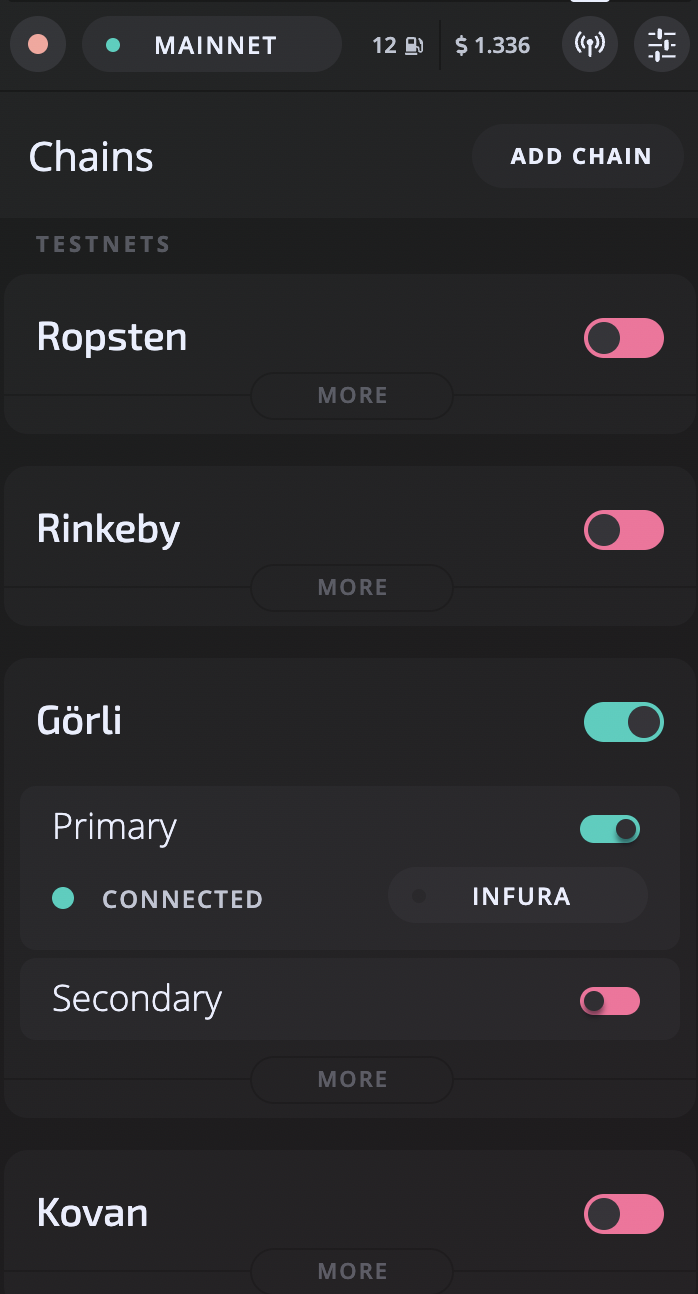This screenshot has width=698, height=1294.
Task: Expand More under Ropsten
Action: 352,395
